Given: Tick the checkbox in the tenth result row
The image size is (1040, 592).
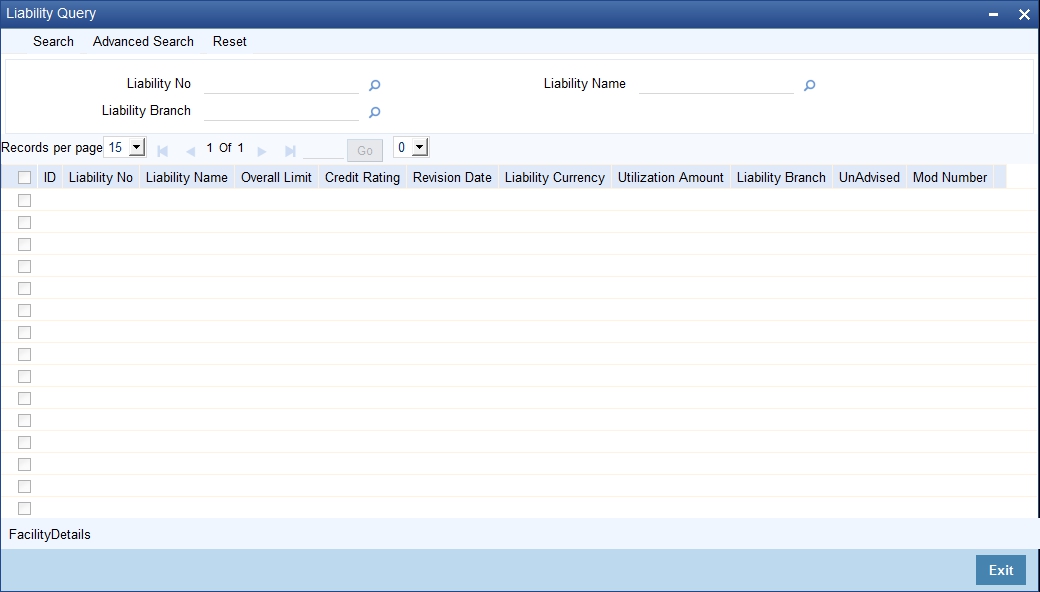Looking at the screenshot, I should click(x=25, y=398).
